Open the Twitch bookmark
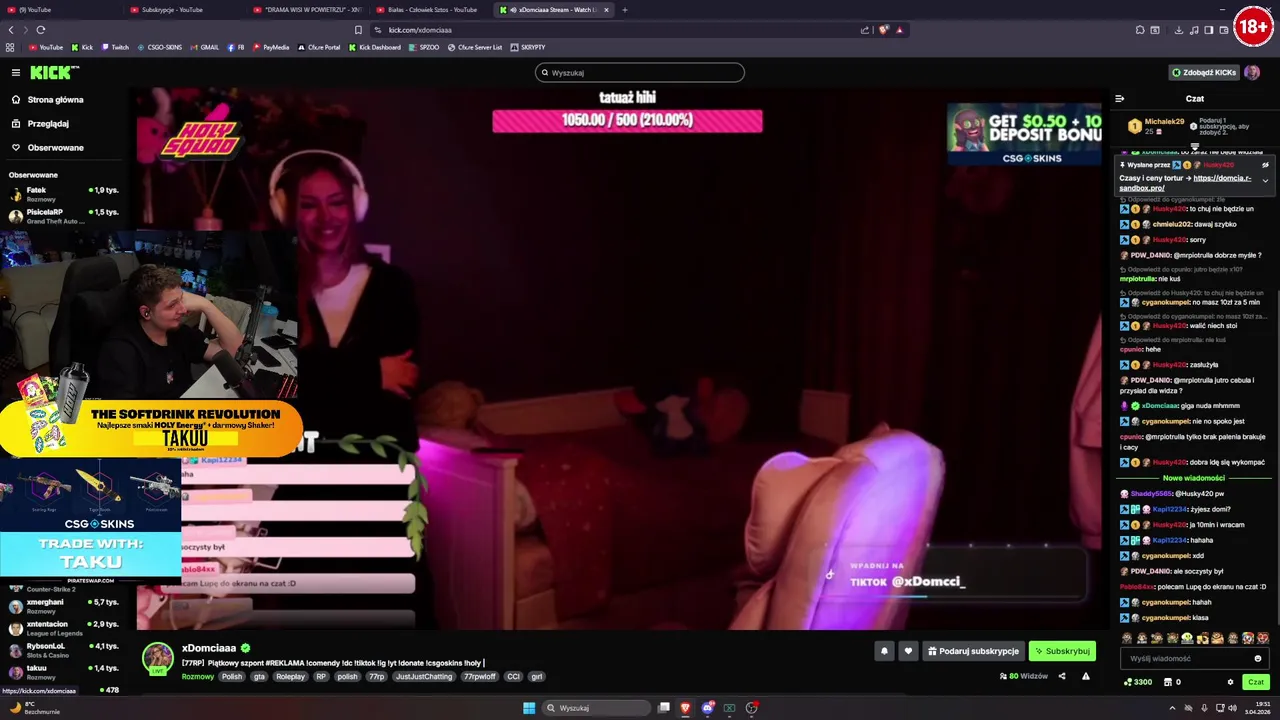The width and height of the screenshot is (1280, 720). [x=115, y=47]
